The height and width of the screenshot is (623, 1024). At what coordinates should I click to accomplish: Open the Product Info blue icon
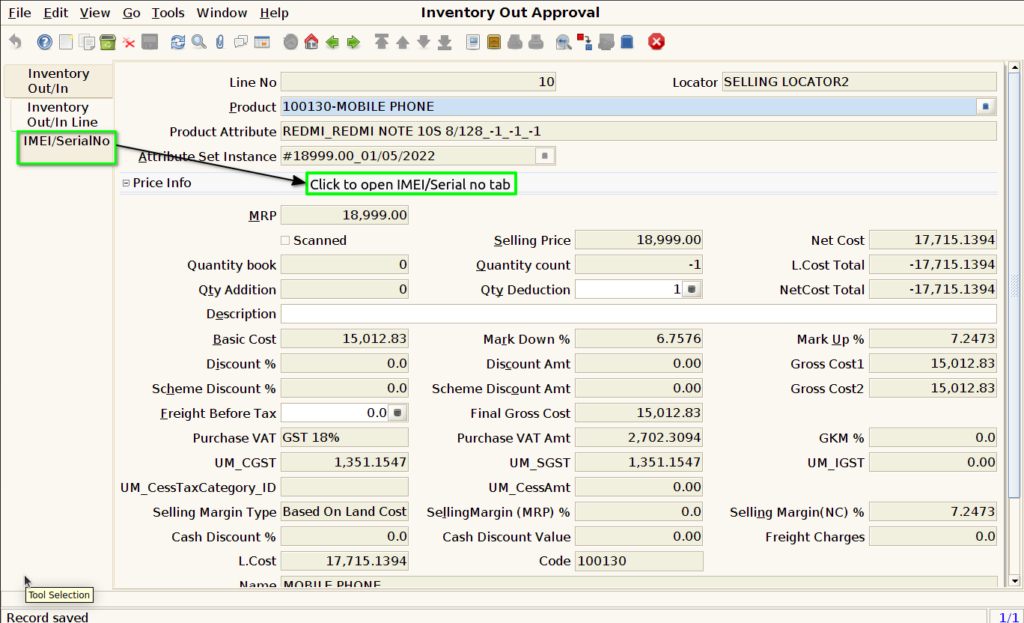coord(627,42)
